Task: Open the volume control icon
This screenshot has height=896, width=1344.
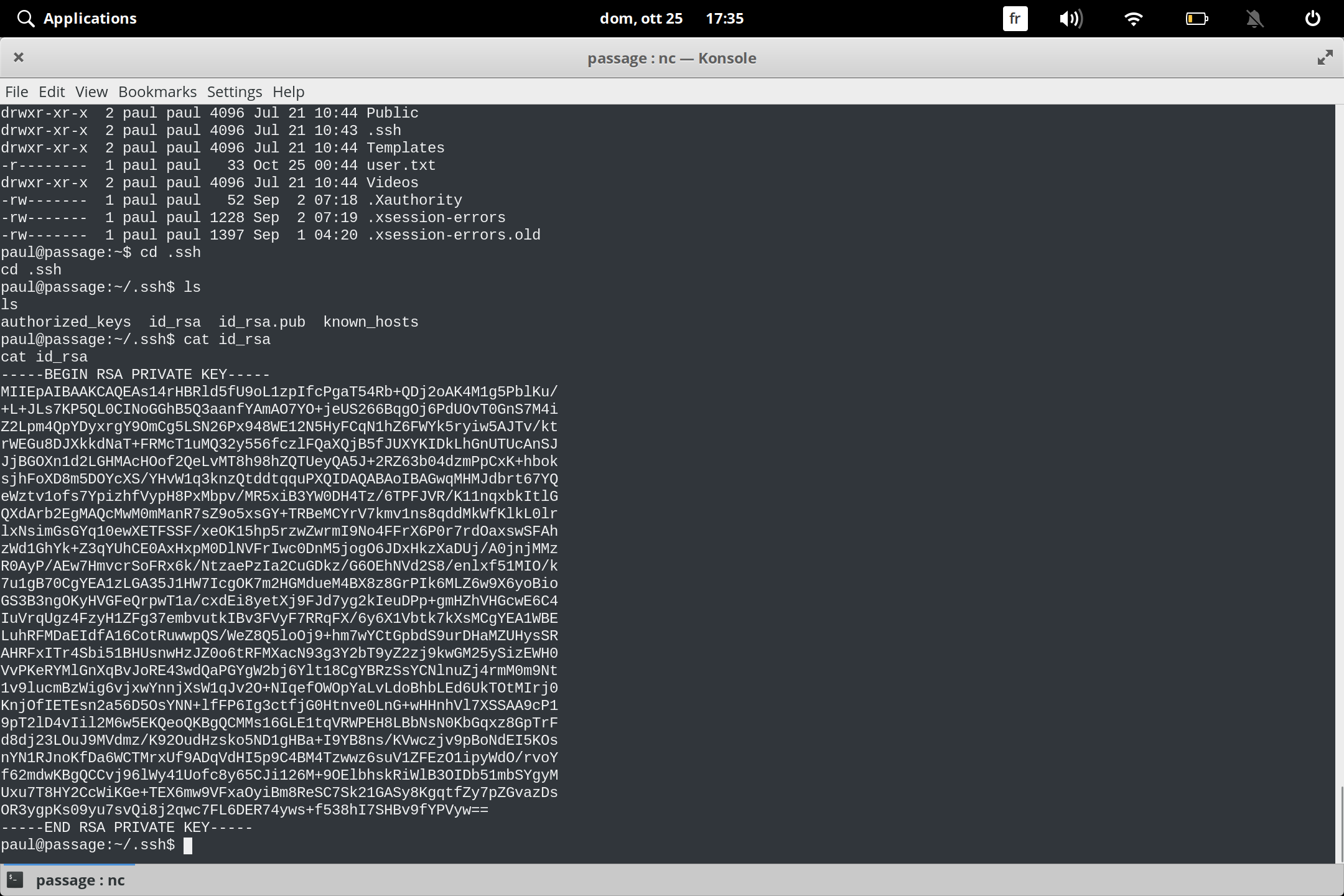Action: 1071,18
